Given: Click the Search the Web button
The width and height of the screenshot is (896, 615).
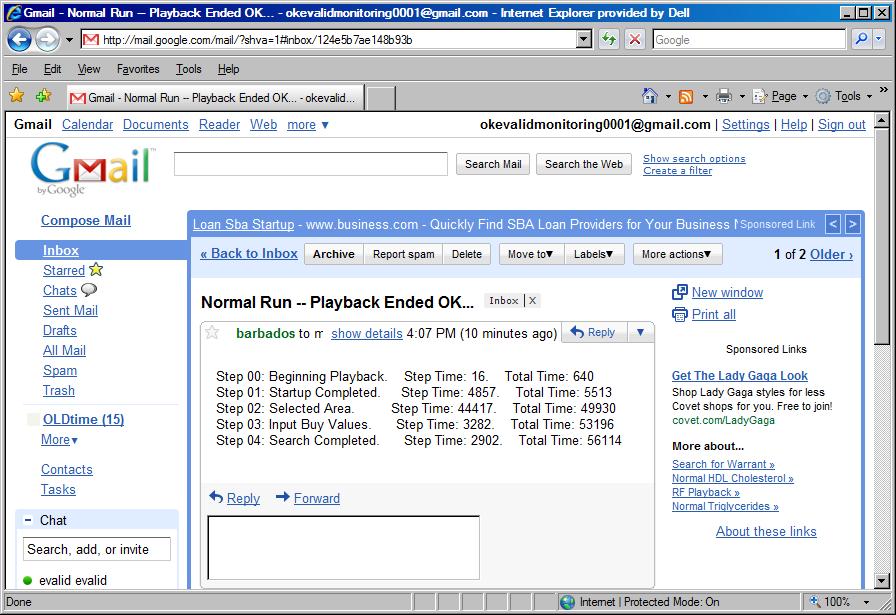Looking at the screenshot, I should [584, 164].
